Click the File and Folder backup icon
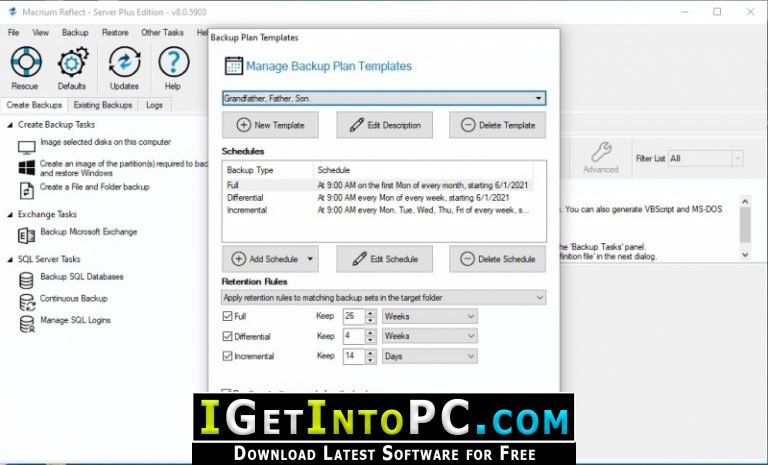Screen dimensions: 768x465 [x=26, y=190]
